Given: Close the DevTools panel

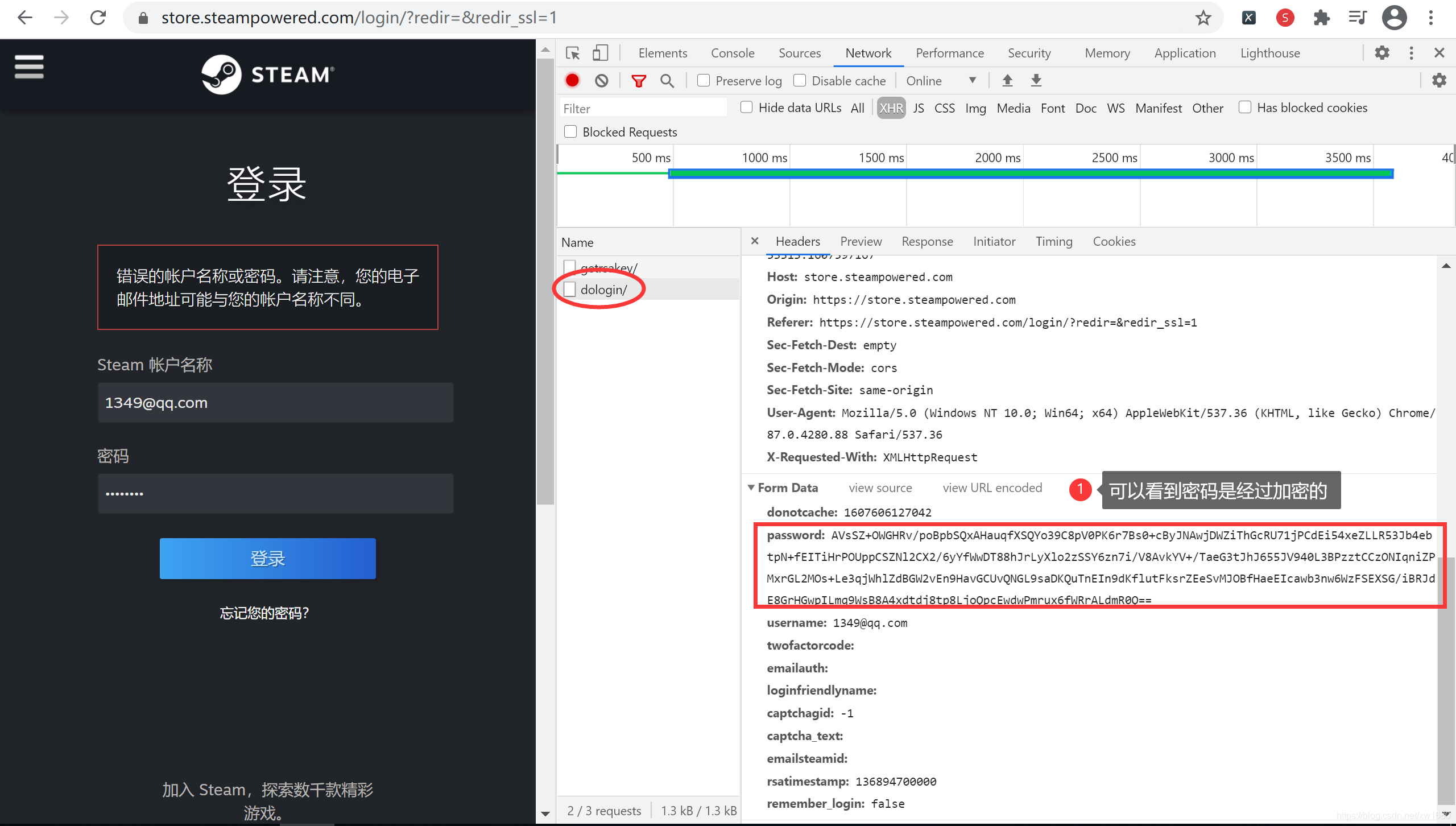Looking at the screenshot, I should coord(1440,53).
